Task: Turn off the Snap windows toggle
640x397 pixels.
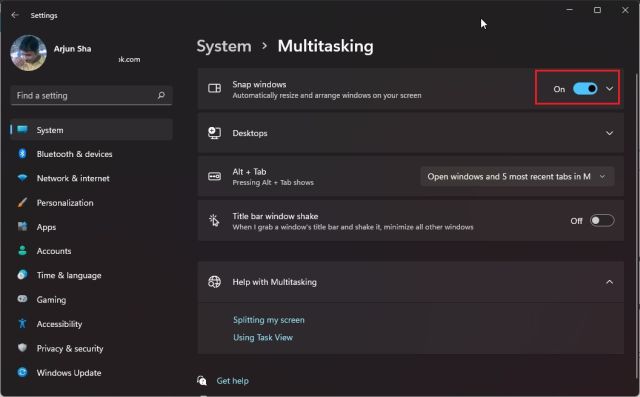Action: (585, 89)
